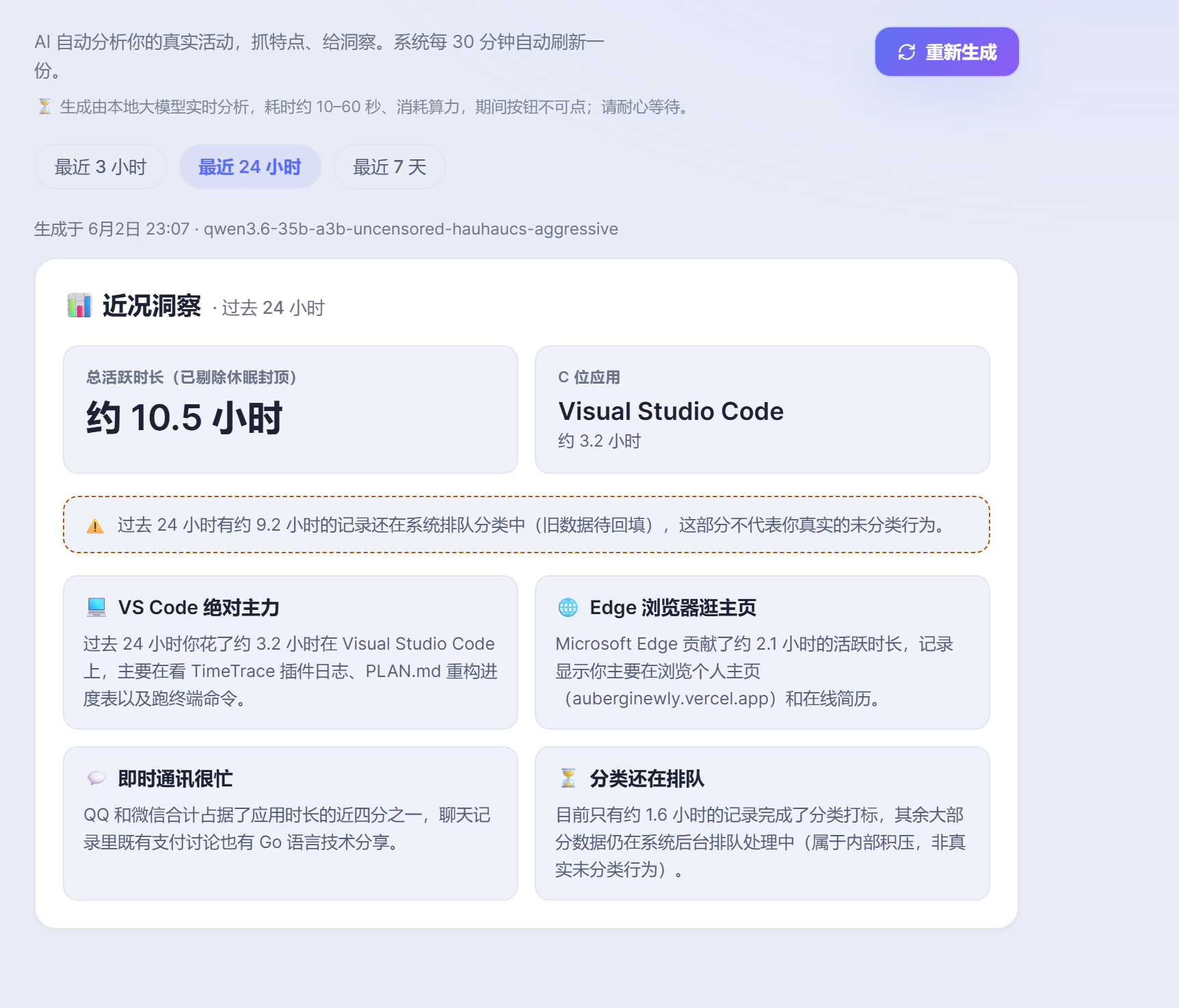Screen dimensions: 1179x1008
Task: Click the generation timestamp 生成于 6月2日 23:07 line
Action: pos(326,229)
